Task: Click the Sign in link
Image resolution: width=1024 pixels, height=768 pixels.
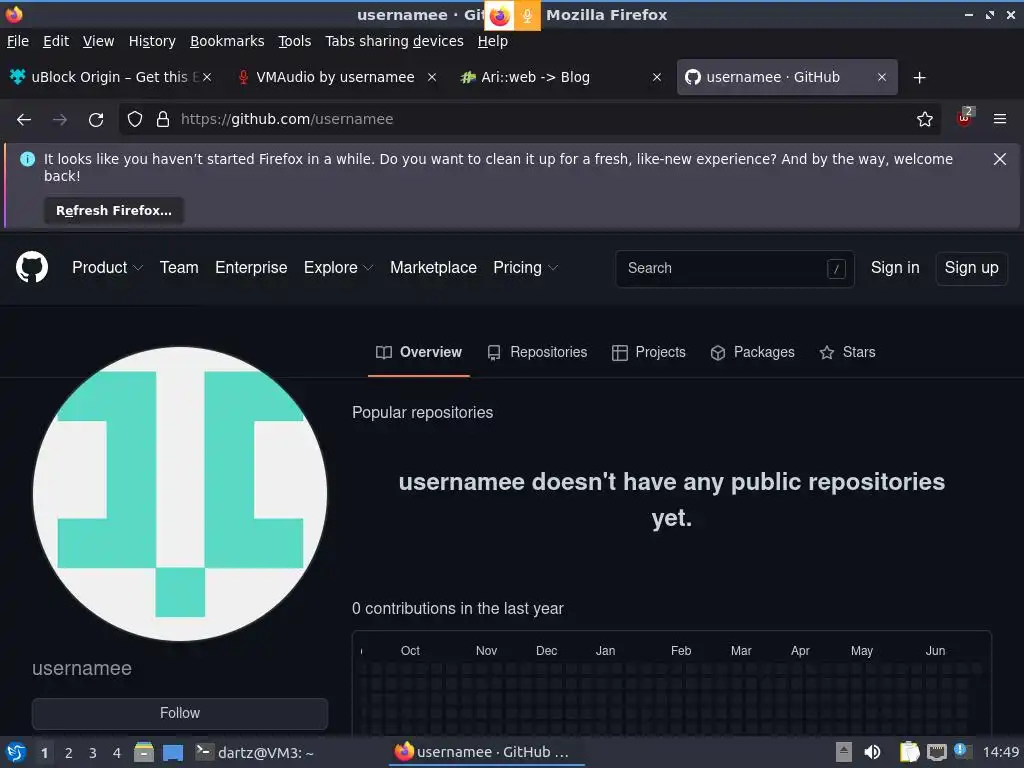Action: coord(895,268)
